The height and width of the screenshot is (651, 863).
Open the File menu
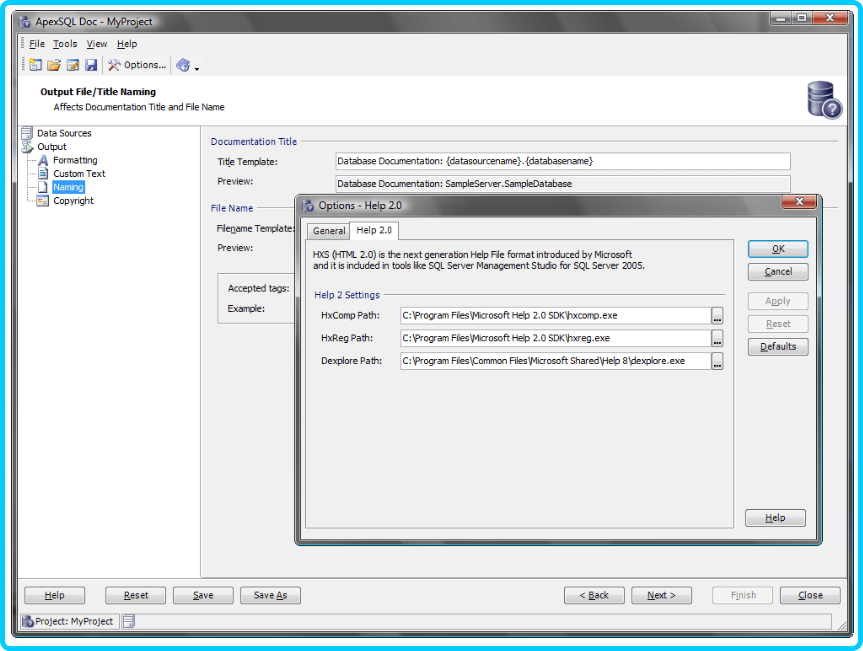point(37,44)
